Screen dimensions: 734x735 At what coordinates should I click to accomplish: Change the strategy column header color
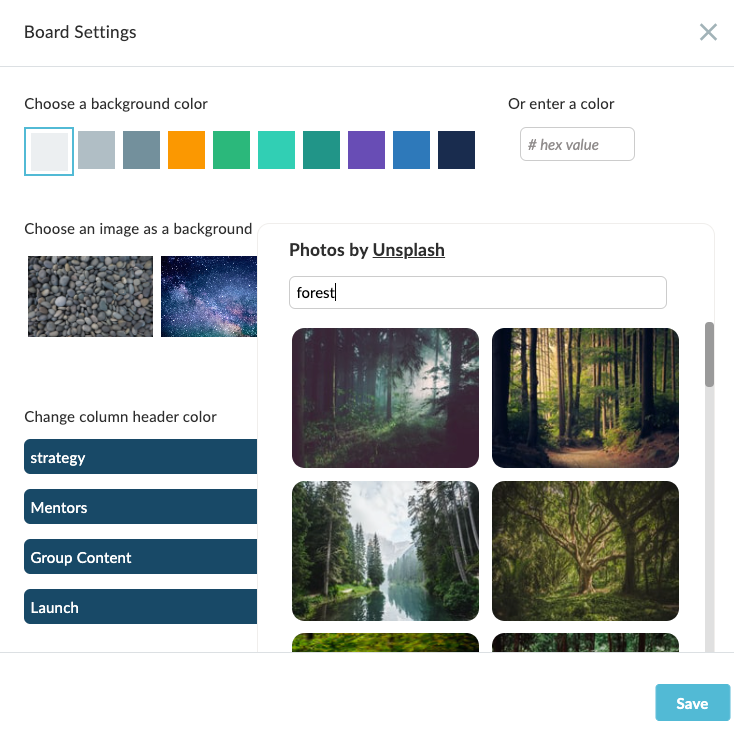pyautogui.click(x=141, y=457)
